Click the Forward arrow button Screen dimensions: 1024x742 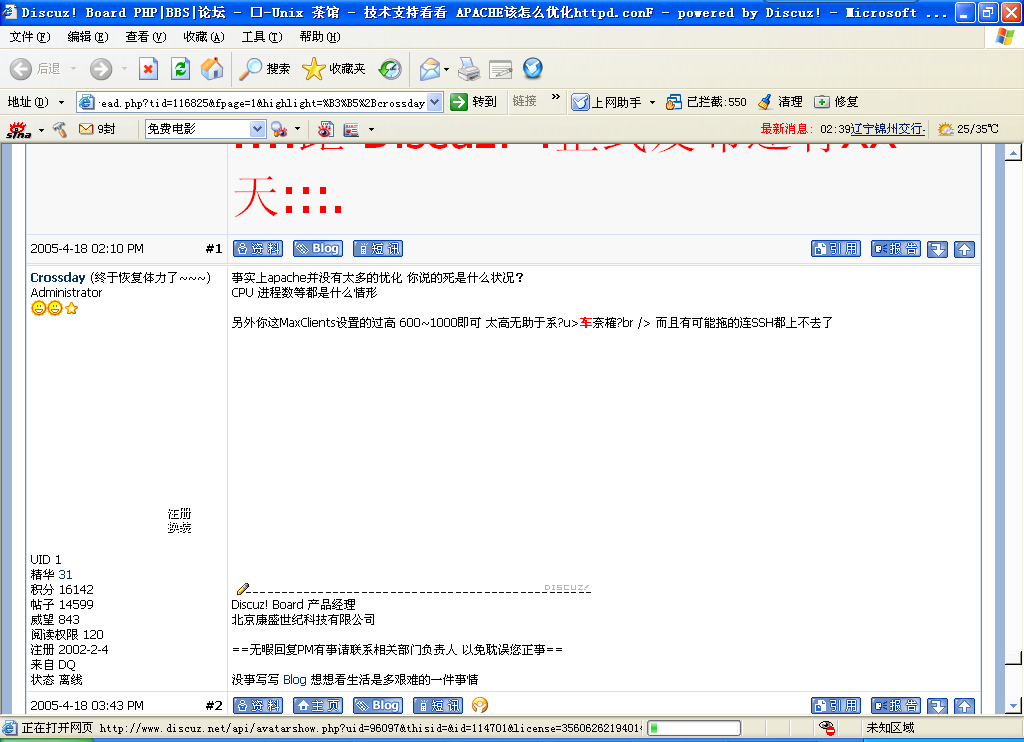101,69
